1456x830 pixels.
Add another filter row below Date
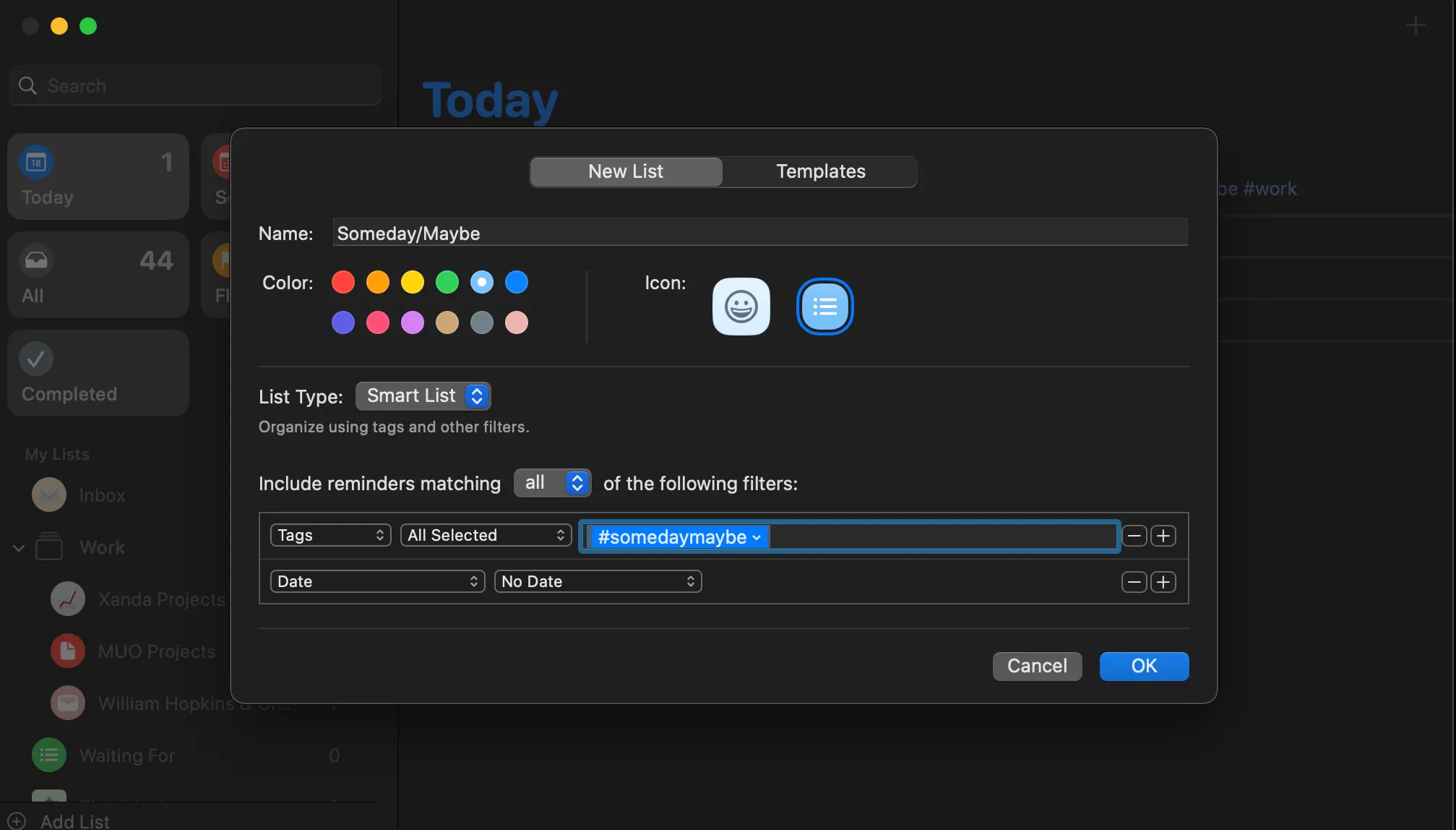[x=1163, y=581]
